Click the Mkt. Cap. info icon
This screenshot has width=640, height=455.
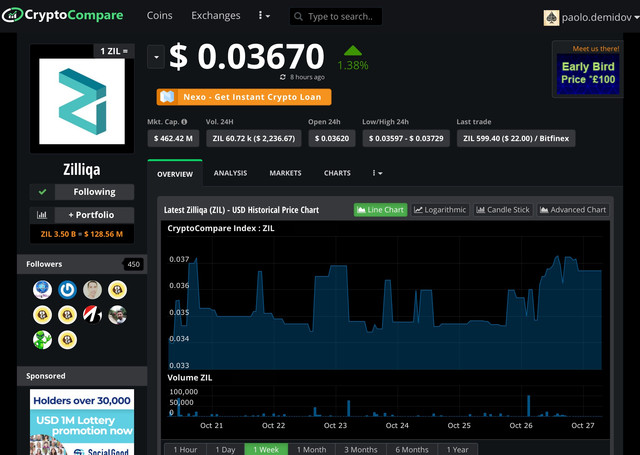click(x=184, y=122)
